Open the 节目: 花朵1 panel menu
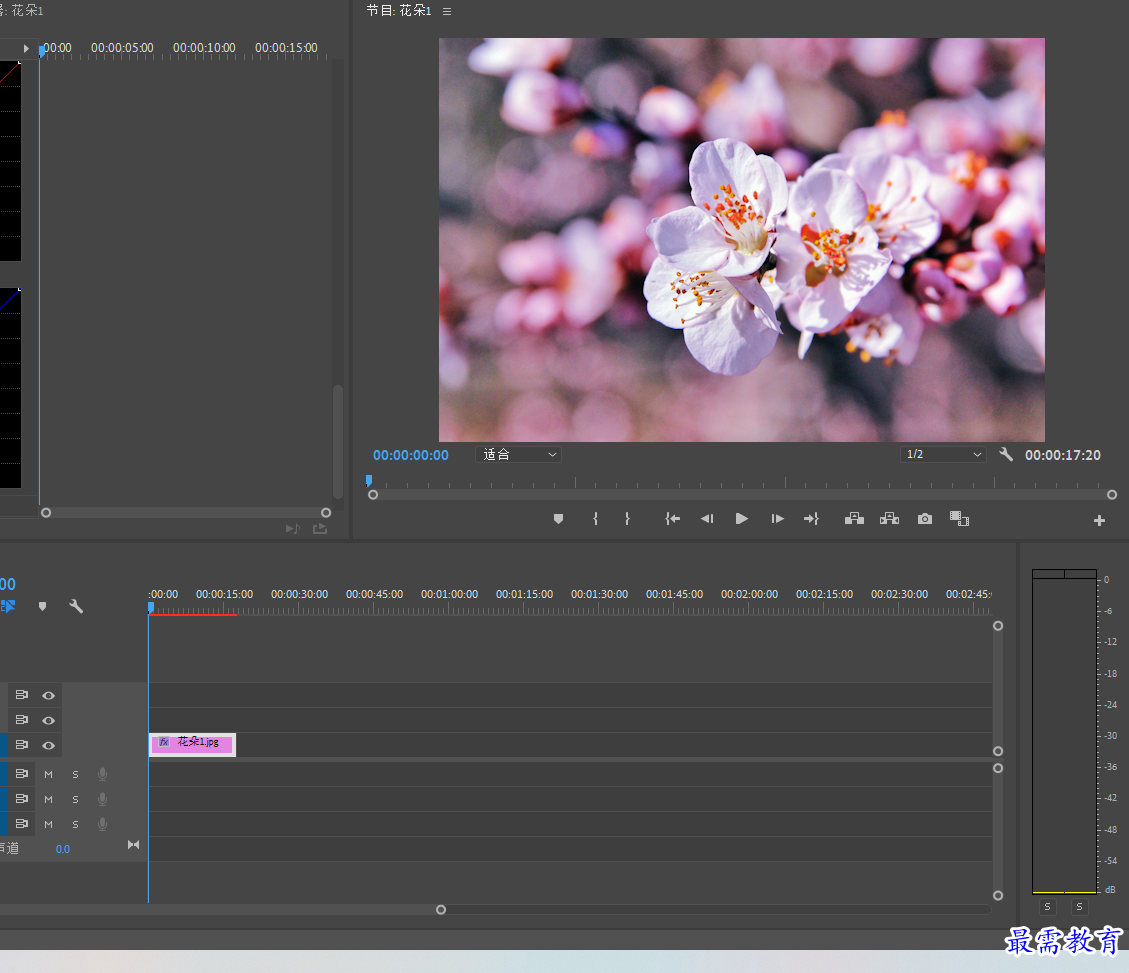1129x973 pixels. click(x=447, y=12)
